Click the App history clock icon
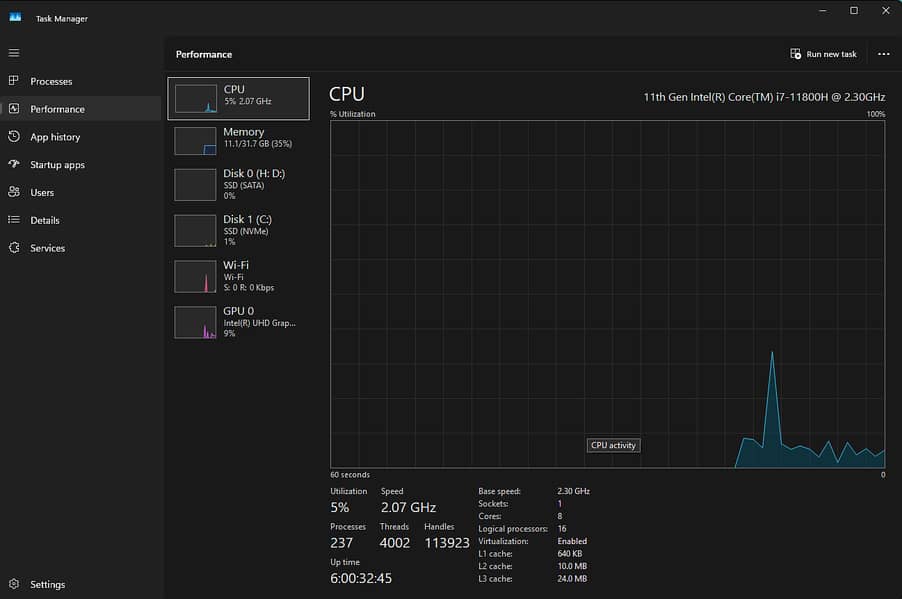This screenshot has width=902, height=599. coord(14,137)
